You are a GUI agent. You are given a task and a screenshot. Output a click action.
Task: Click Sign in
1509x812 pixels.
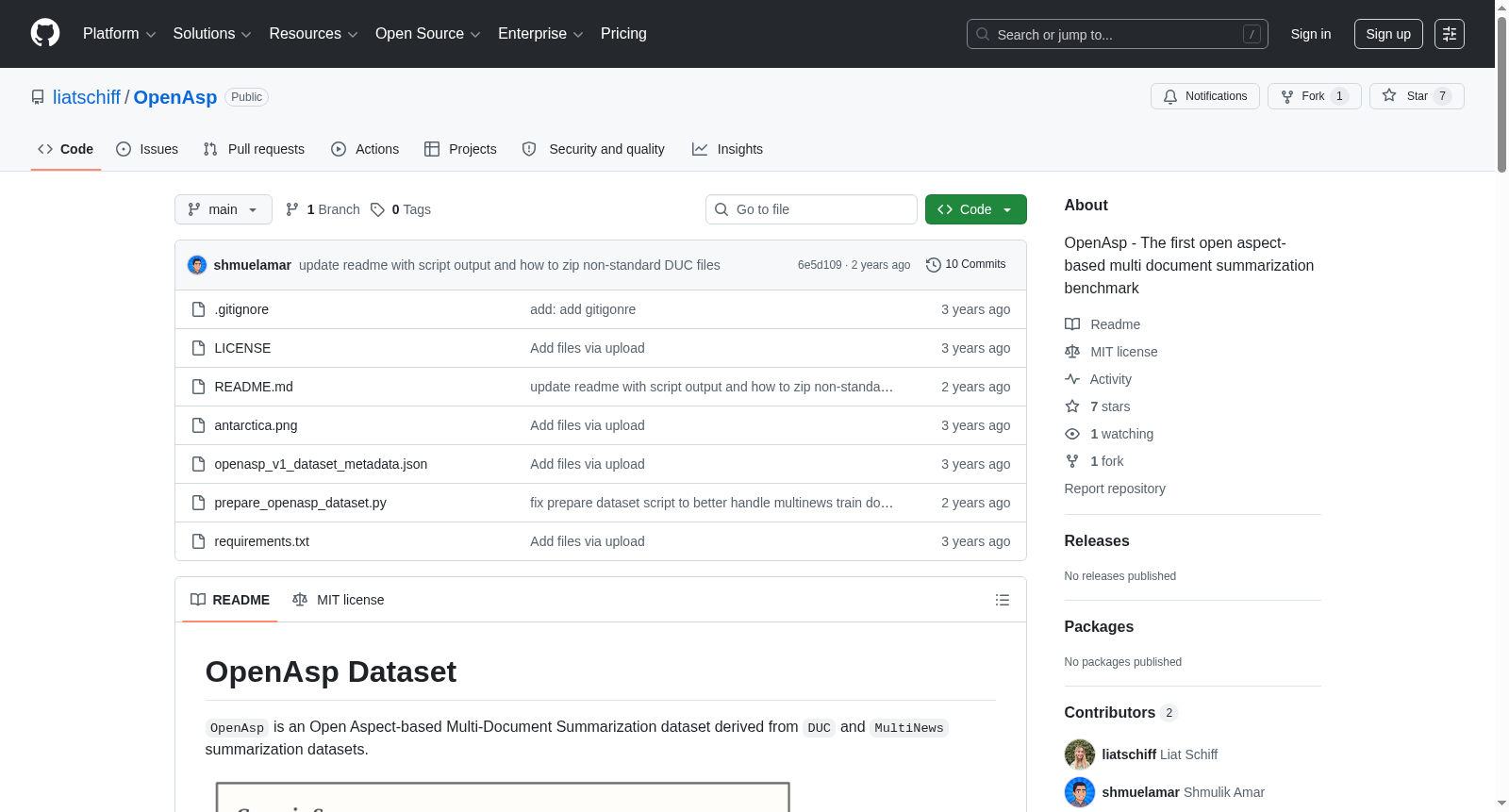pos(1310,34)
